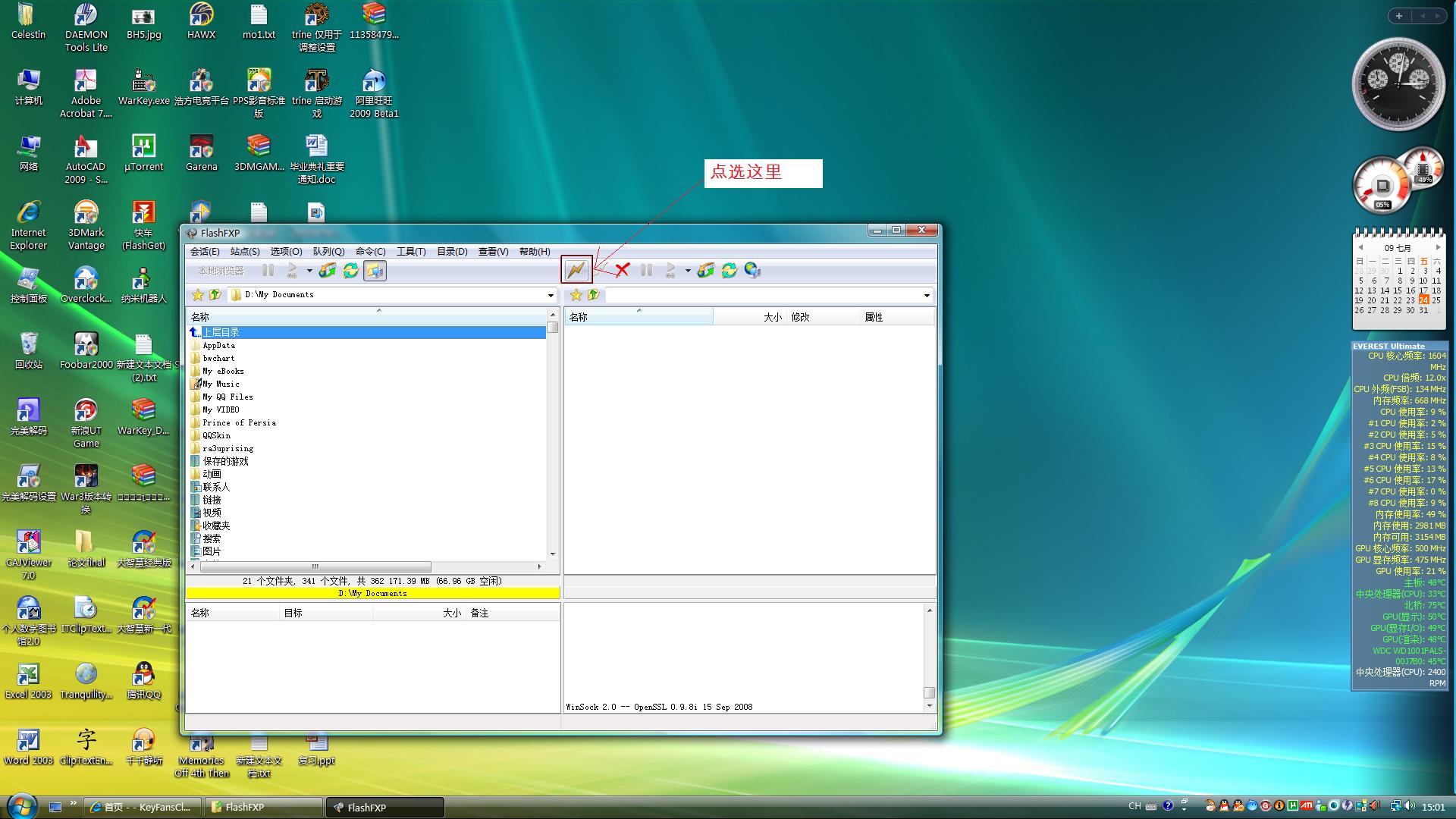The image size is (1456, 819).
Task: Open the 工具(T) menu
Action: pos(411,252)
